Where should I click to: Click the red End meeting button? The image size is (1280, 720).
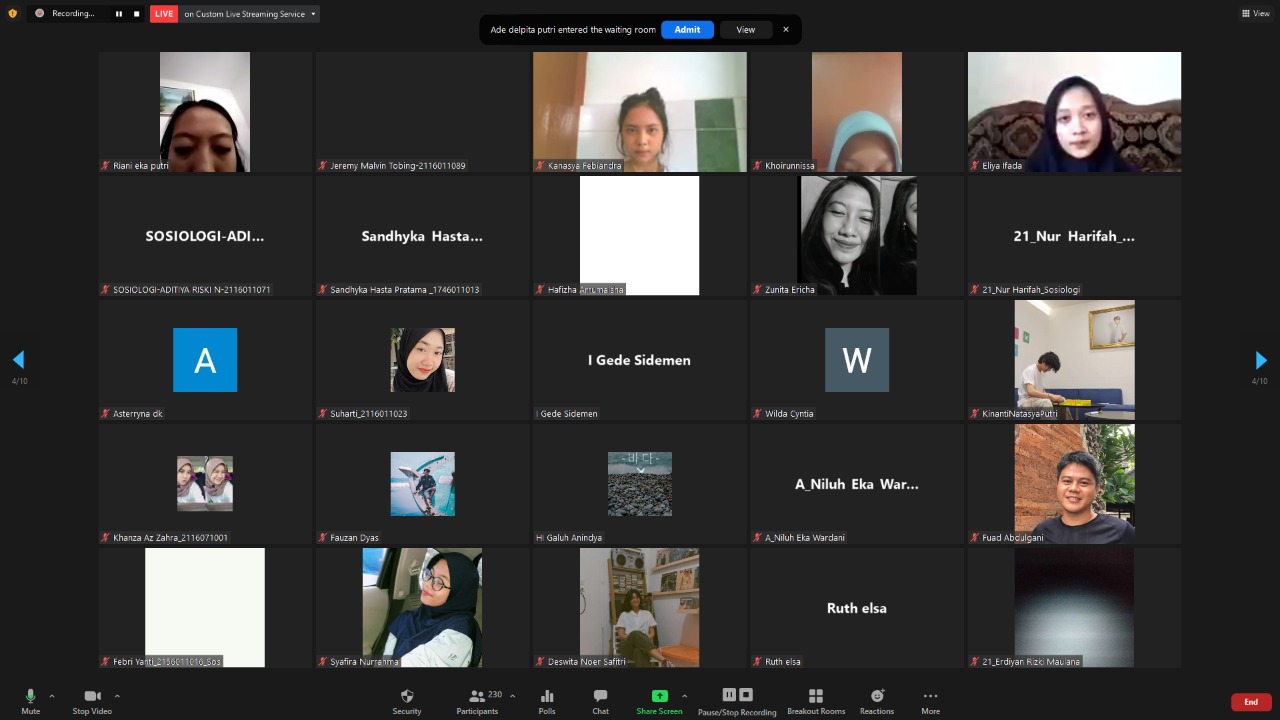1251,702
